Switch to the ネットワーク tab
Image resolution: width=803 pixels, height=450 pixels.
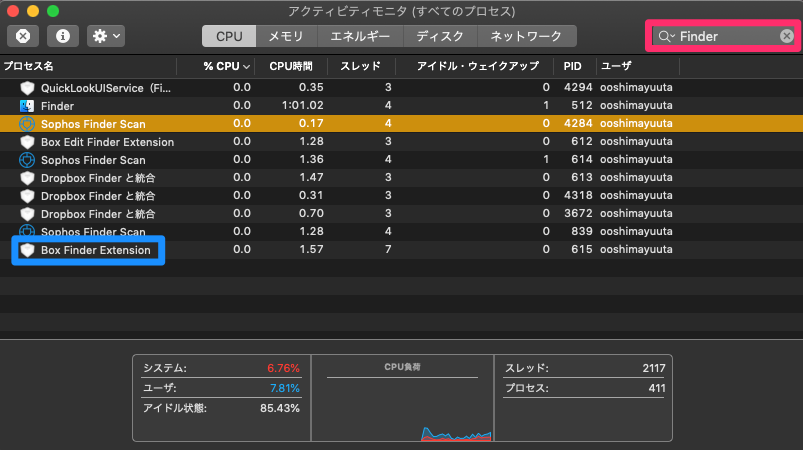pos(526,36)
